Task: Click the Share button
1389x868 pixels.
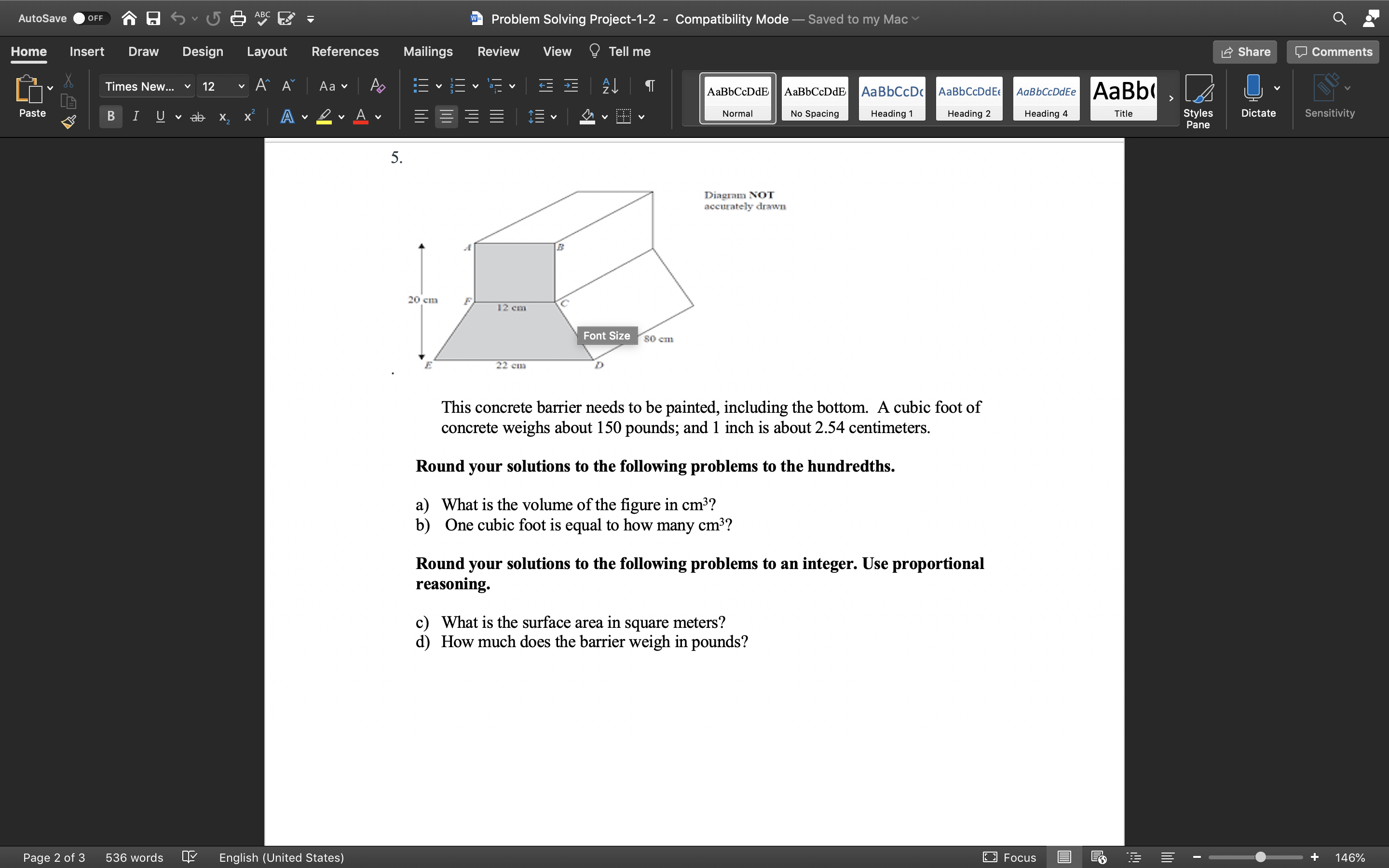Action: pyautogui.click(x=1245, y=52)
